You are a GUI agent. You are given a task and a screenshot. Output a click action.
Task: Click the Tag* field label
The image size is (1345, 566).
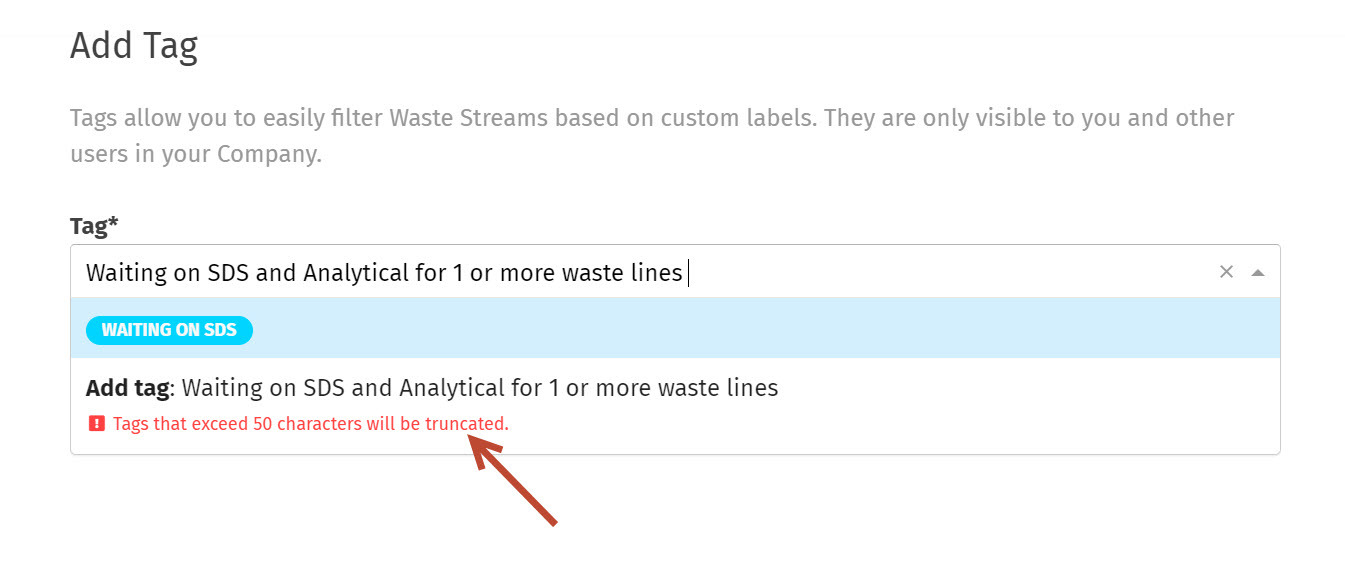(94, 226)
